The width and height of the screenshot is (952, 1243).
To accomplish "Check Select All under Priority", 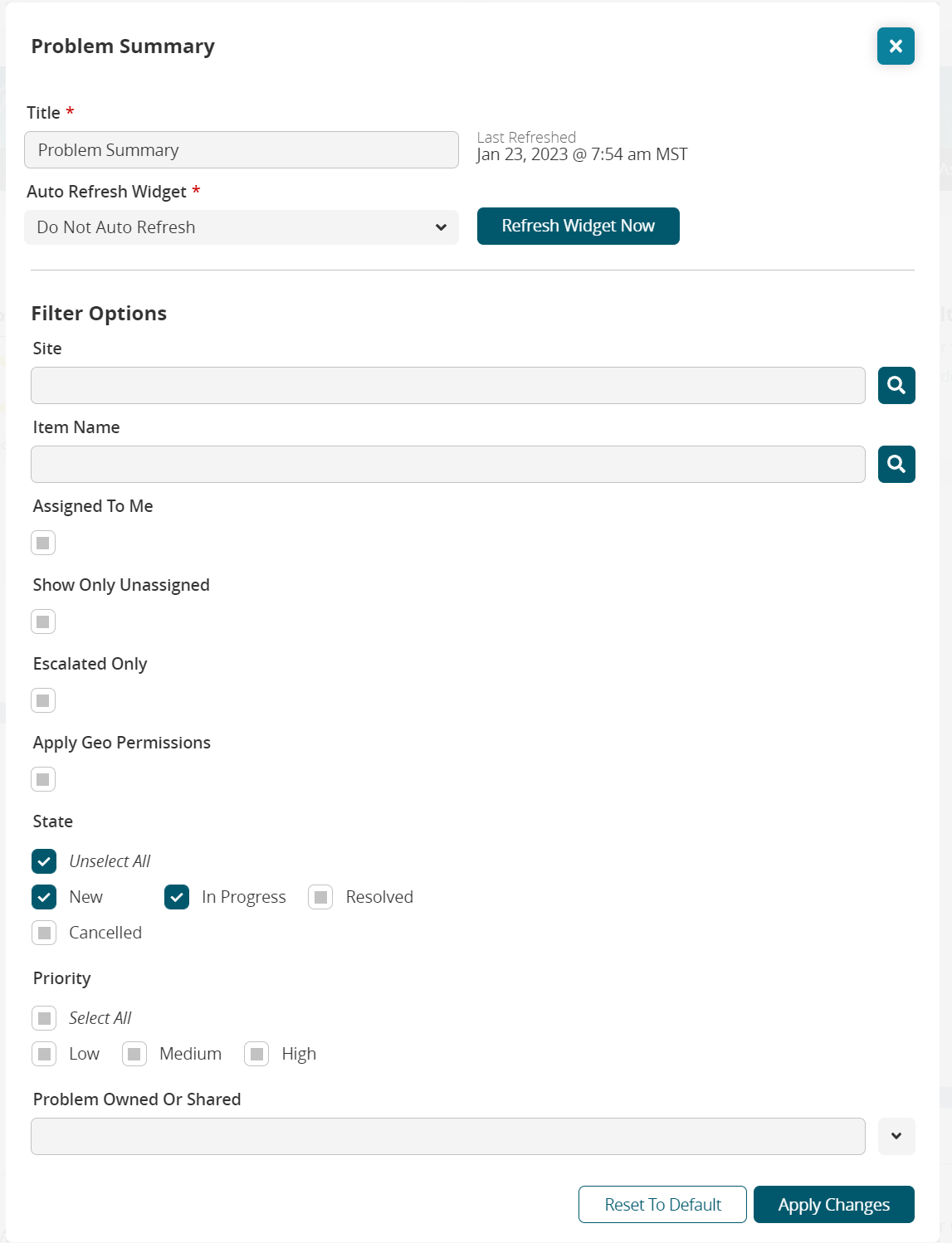I will click(45, 1019).
